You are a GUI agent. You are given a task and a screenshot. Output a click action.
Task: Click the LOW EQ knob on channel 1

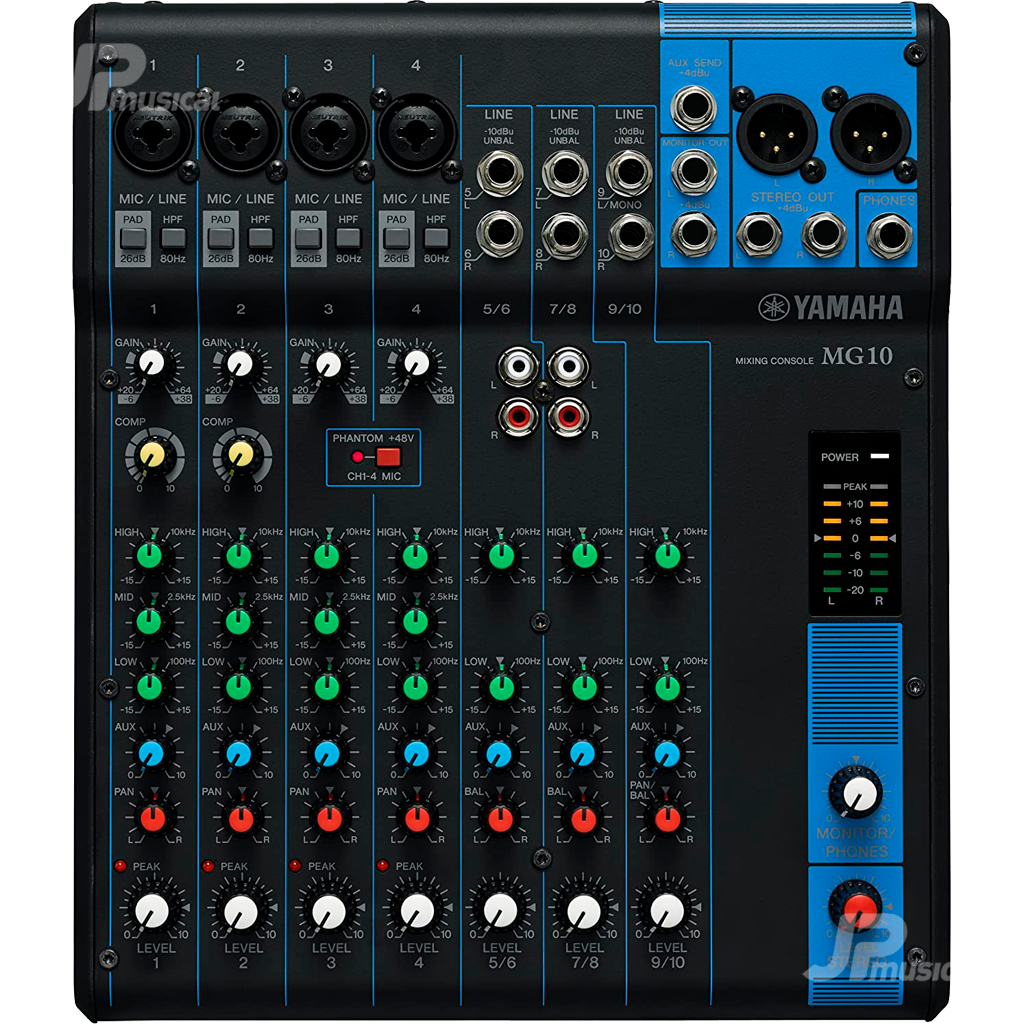tap(150, 687)
